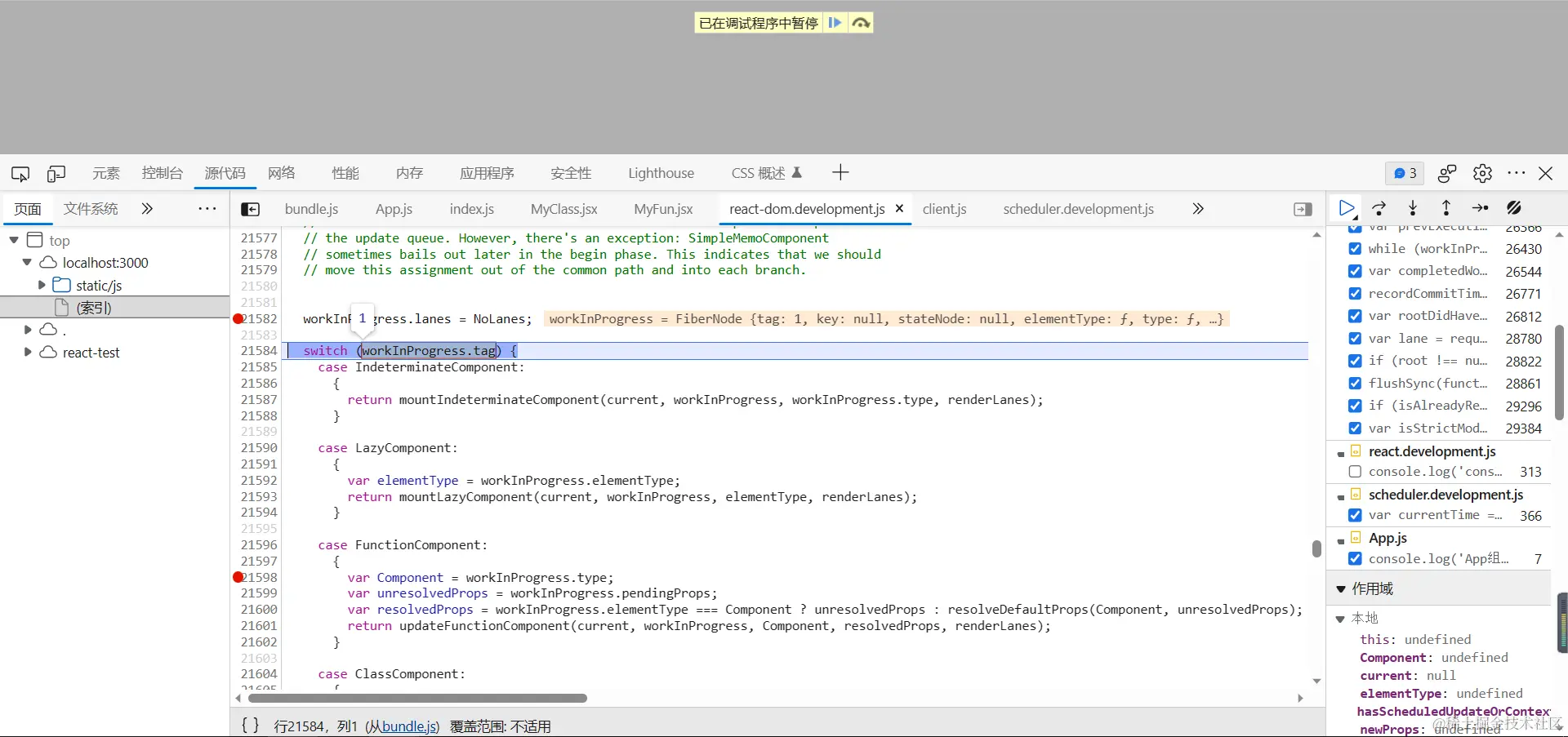The height and width of the screenshot is (737, 1568).
Task: Expand the static/js folder
Action: tap(42, 285)
